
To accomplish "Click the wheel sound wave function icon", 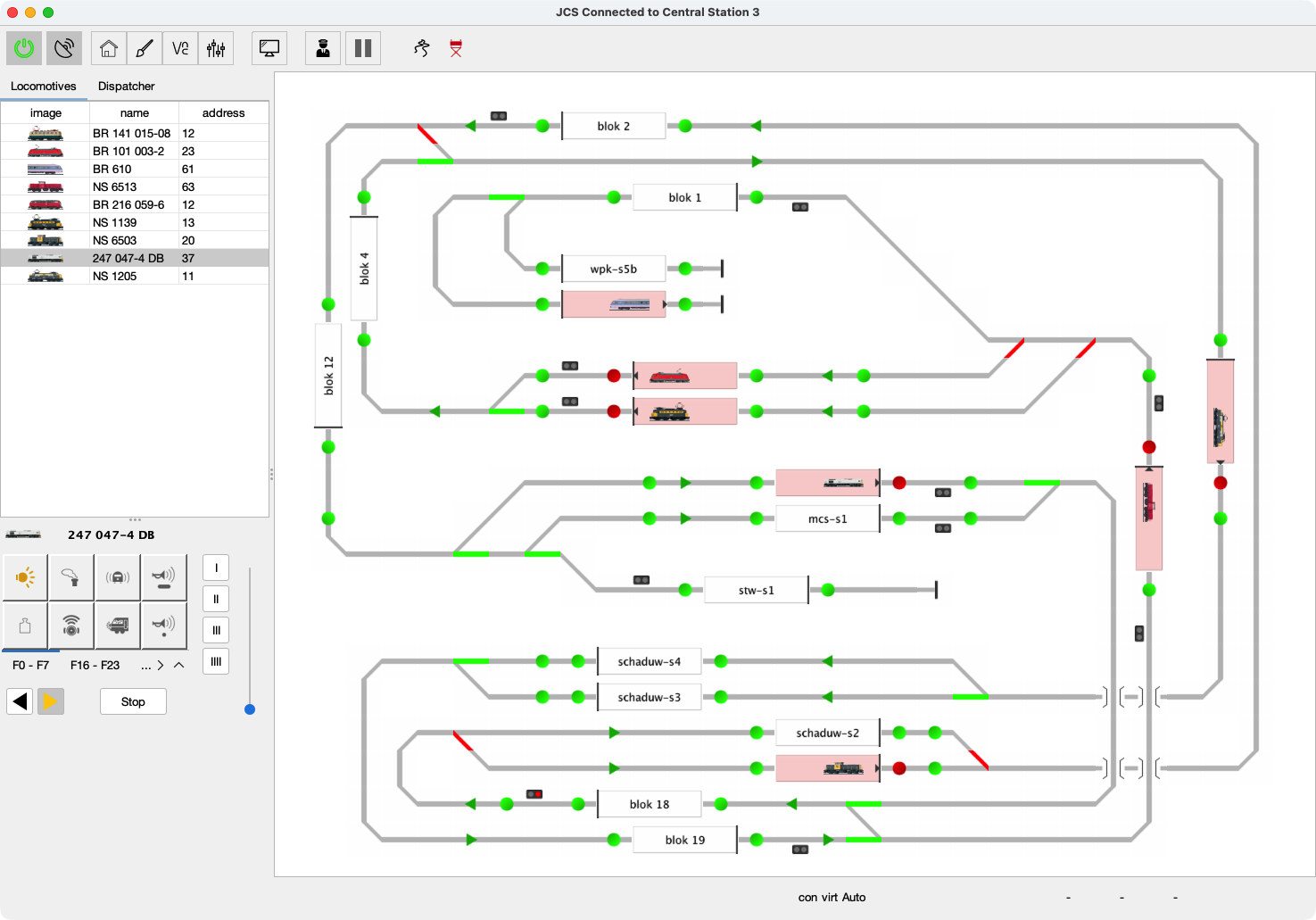I will click(x=71, y=626).
